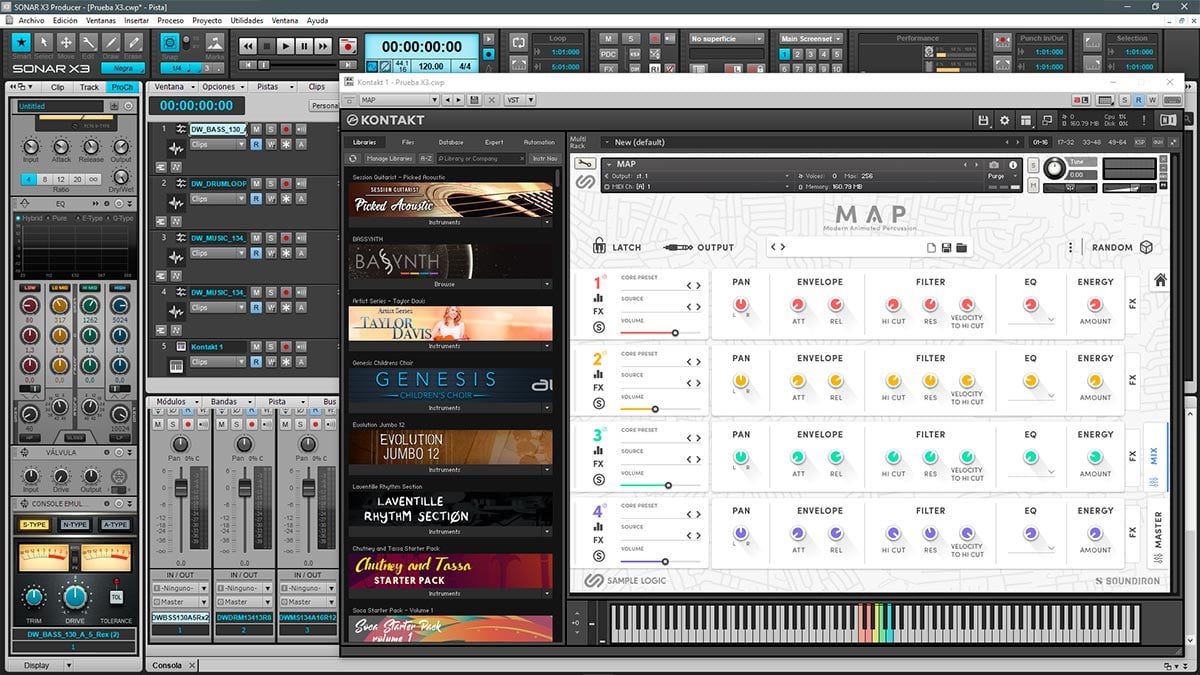Click the A-Z sort button
The width and height of the screenshot is (1200, 675).
click(426, 158)
